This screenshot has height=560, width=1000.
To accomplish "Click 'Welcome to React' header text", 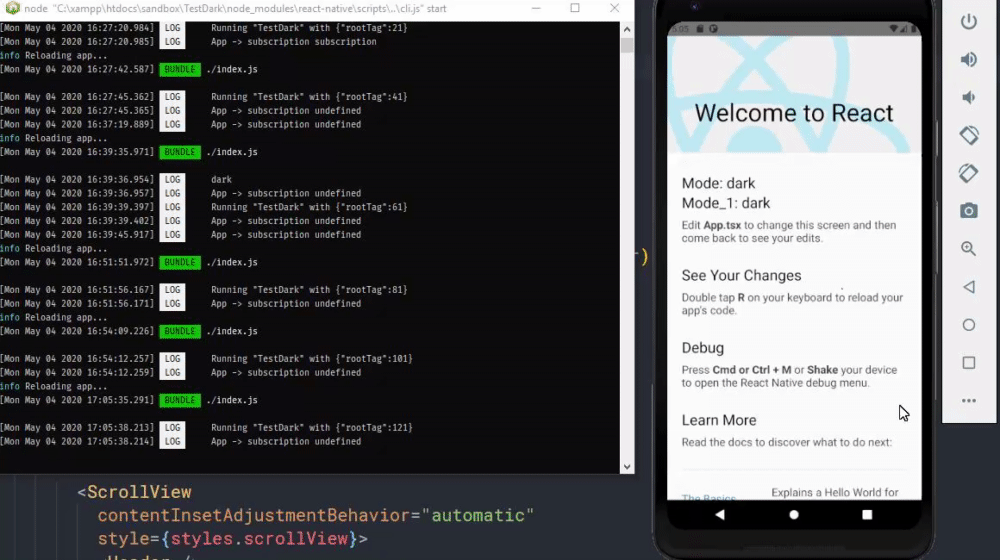I will click(x=793, y=113).
